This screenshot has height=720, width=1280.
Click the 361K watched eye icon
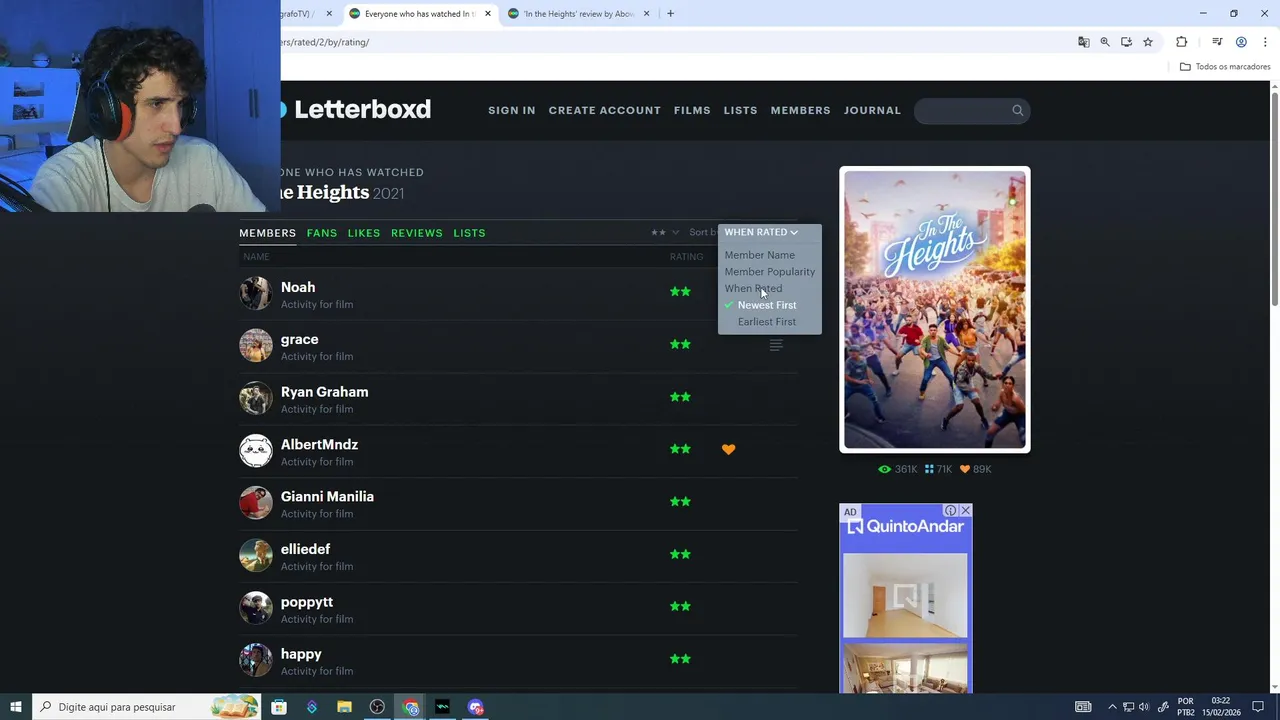coord(884,469)
